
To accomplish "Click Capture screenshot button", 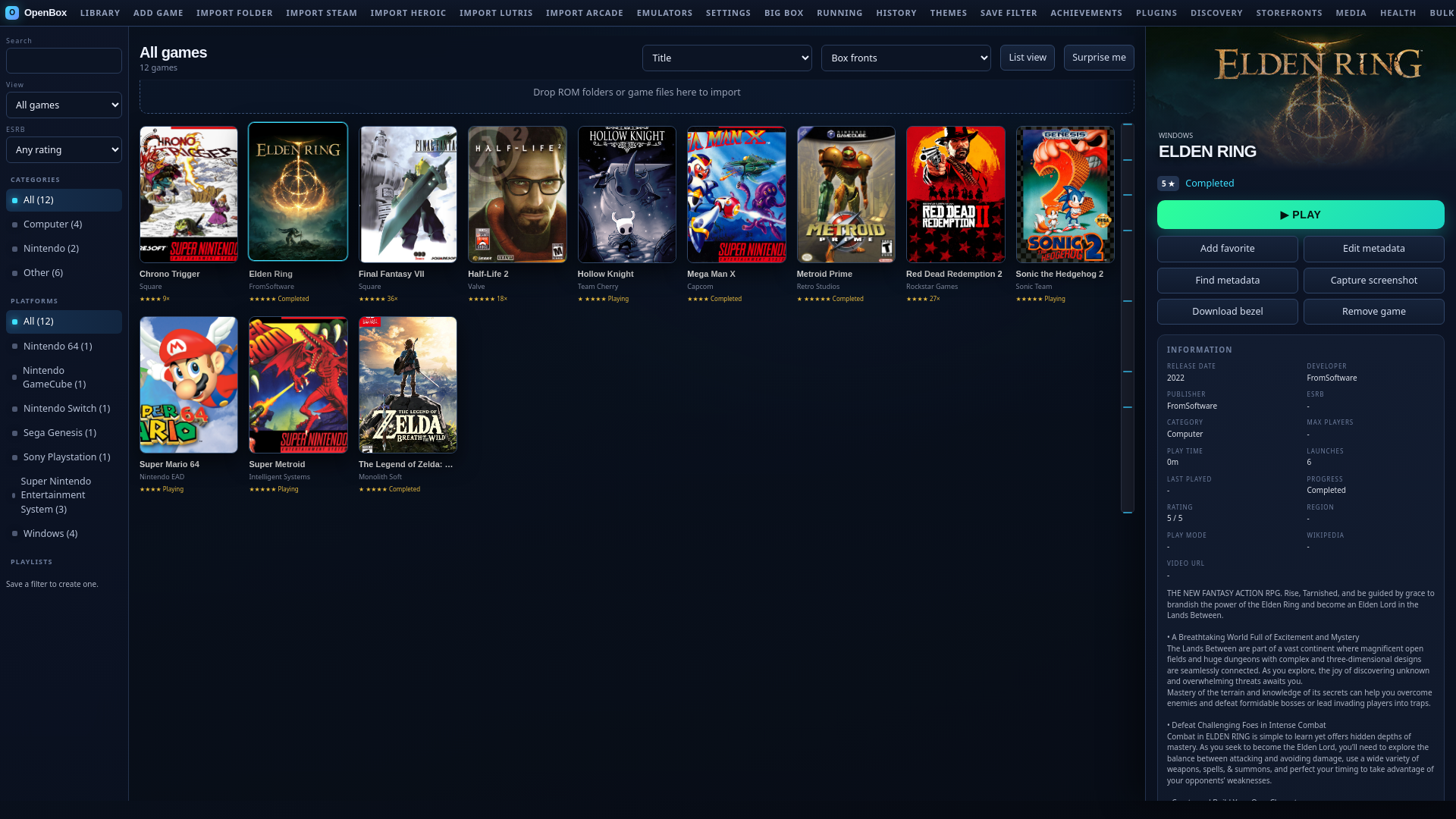I will tap(1373, 281).
